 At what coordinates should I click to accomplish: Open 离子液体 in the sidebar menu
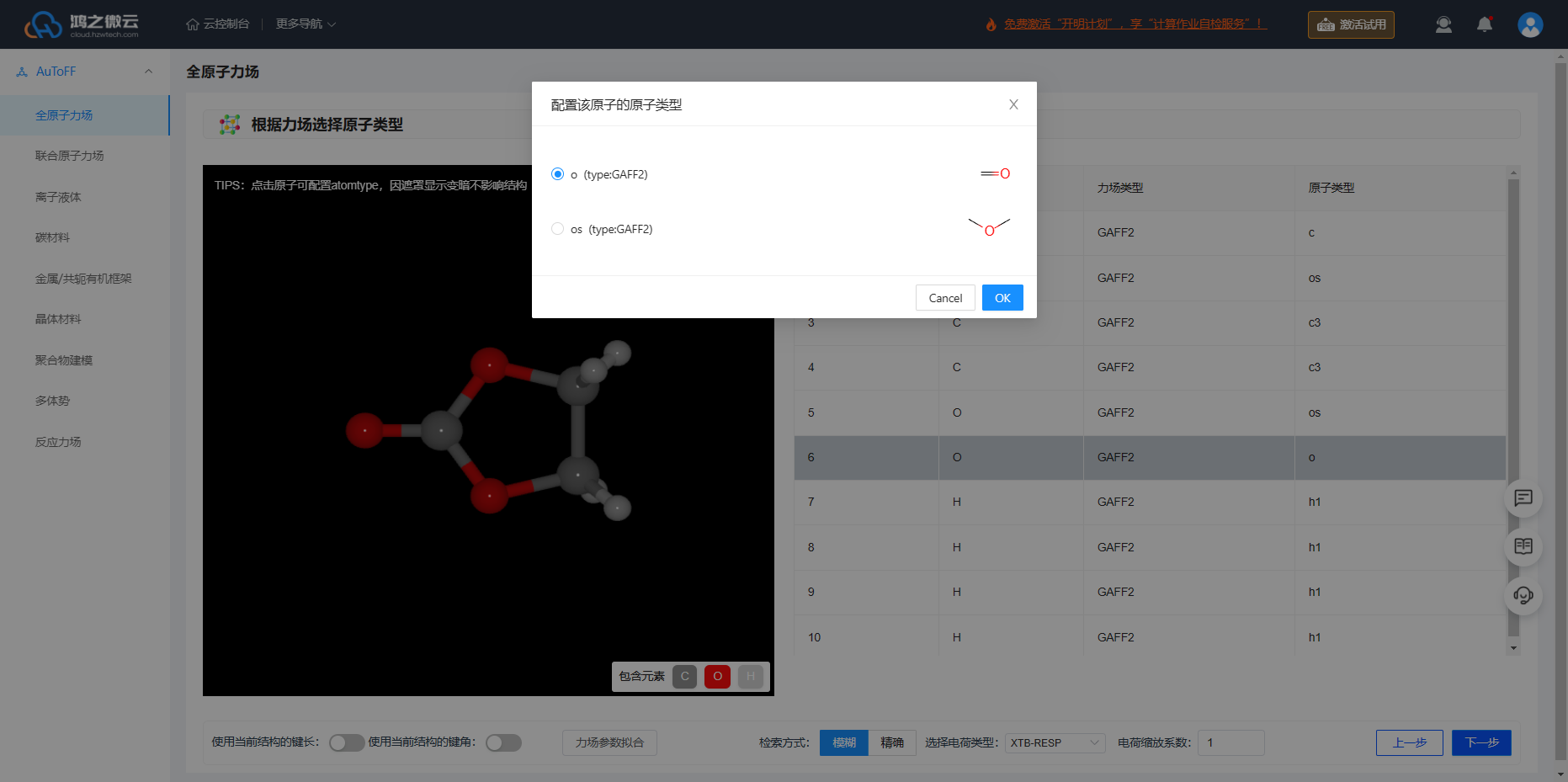pos(58,197)
